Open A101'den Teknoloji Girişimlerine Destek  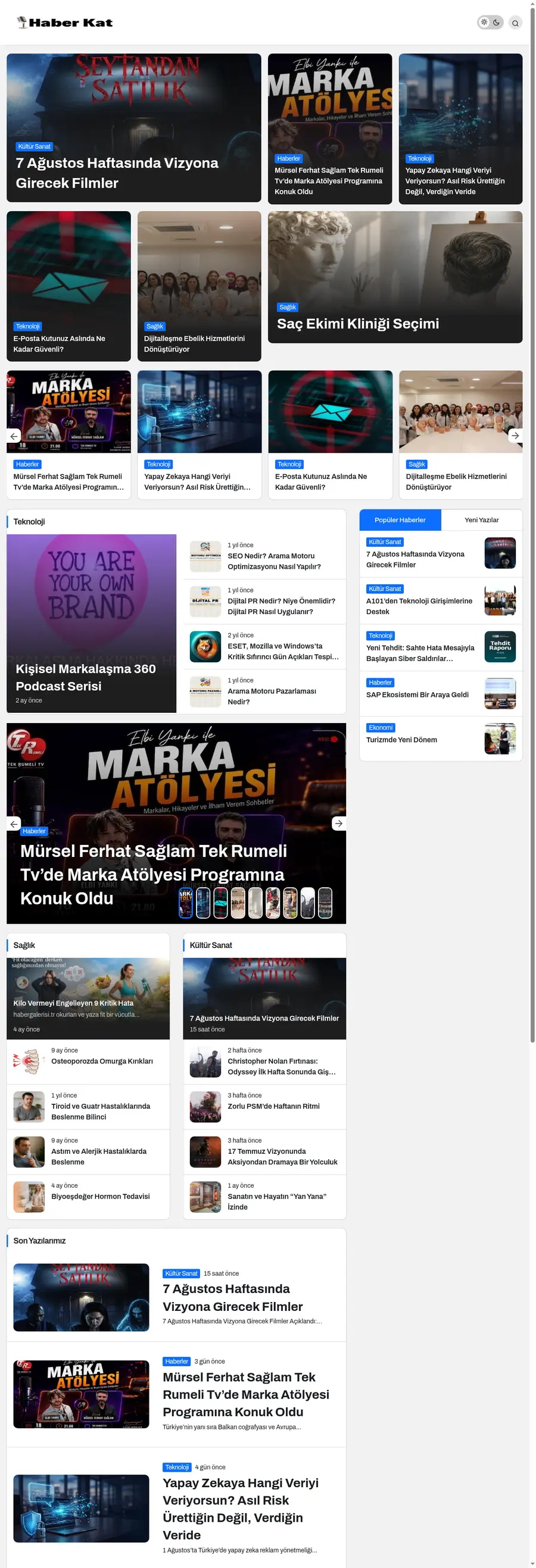point(419,606)
